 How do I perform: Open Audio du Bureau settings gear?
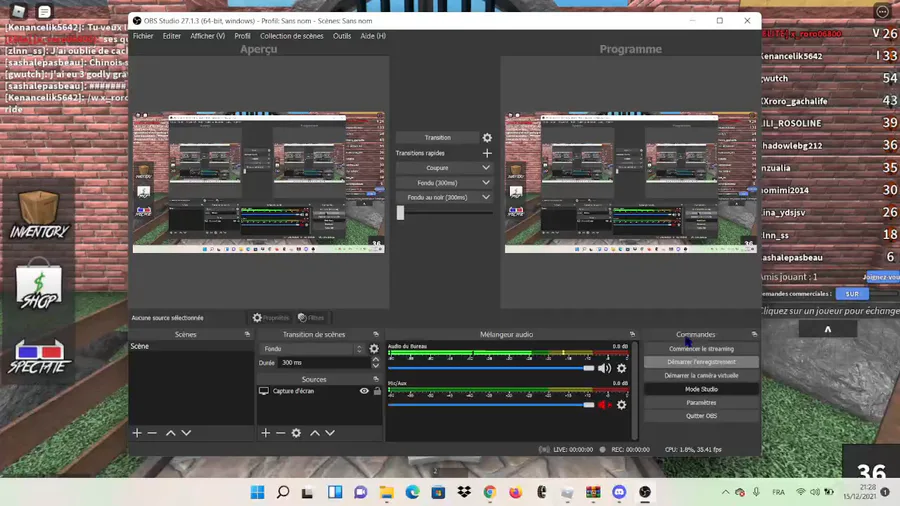(x=622, y=368)
